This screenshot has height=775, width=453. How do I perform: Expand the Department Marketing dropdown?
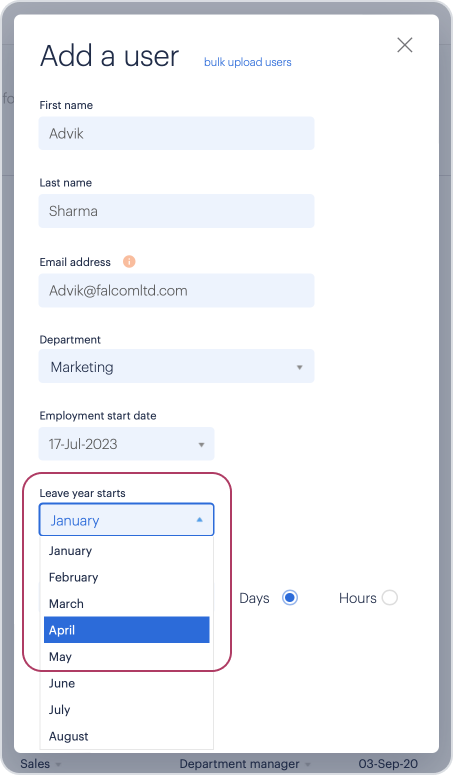point(176,366)
